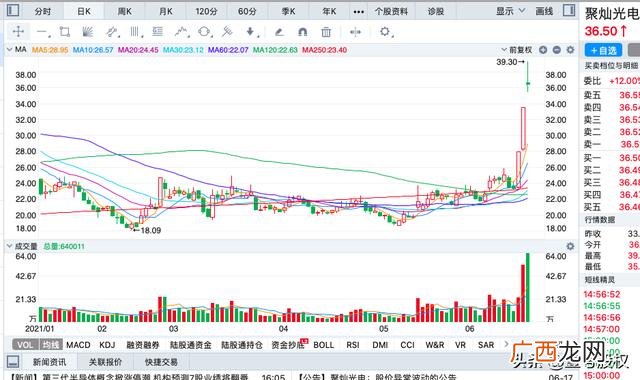Toggle the magnet snap tool
640x380 pixels.
pos(302,31)
